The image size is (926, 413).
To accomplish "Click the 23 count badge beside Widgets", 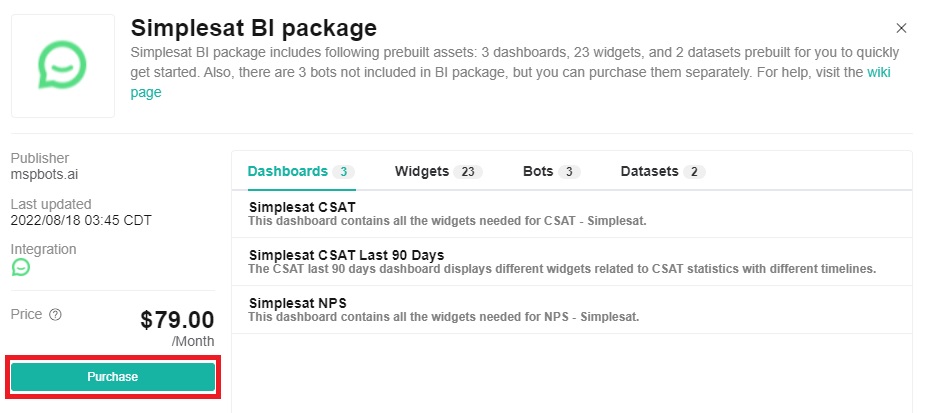I will point(467,172).
